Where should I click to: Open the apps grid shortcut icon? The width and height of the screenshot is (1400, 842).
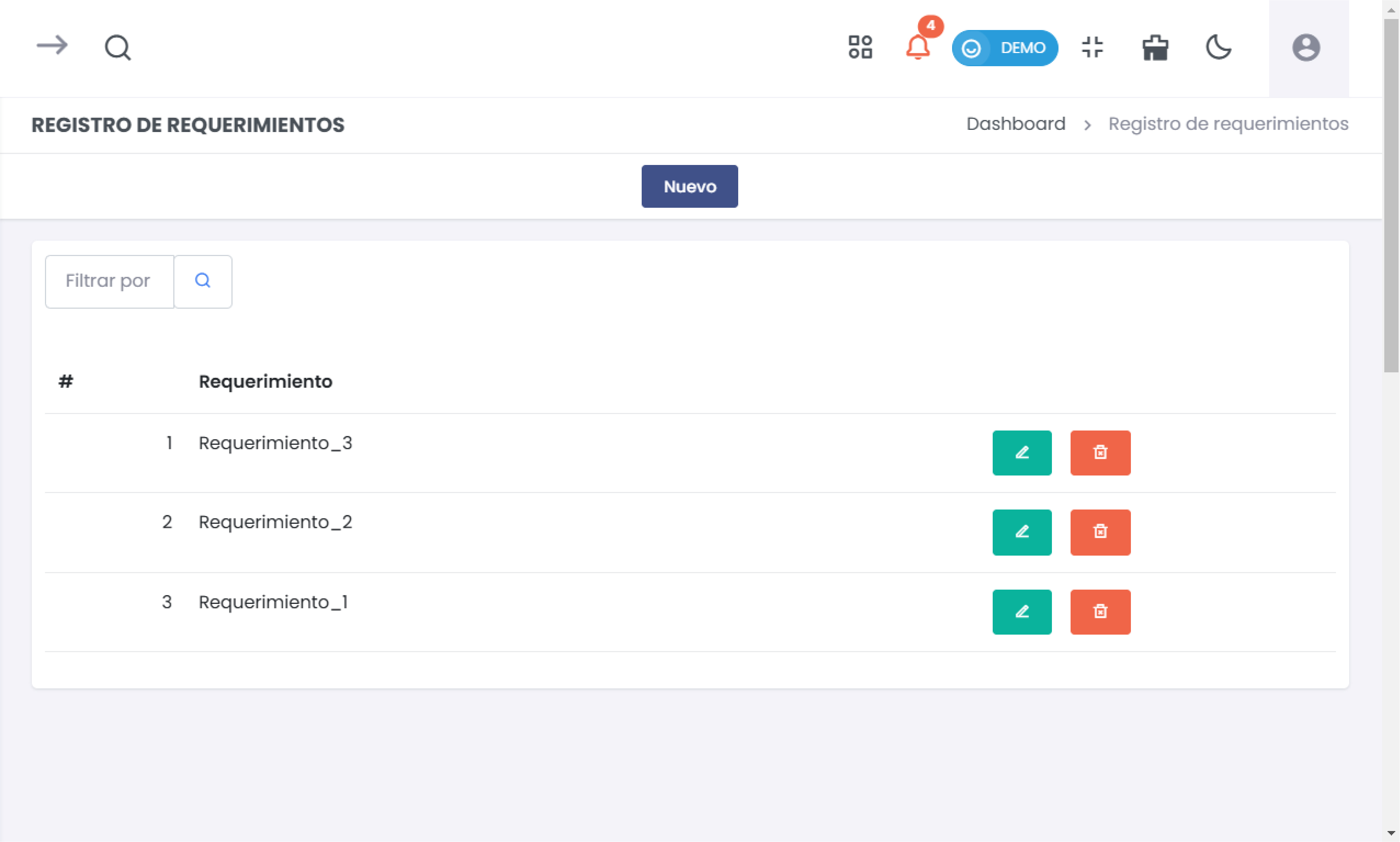860,47
